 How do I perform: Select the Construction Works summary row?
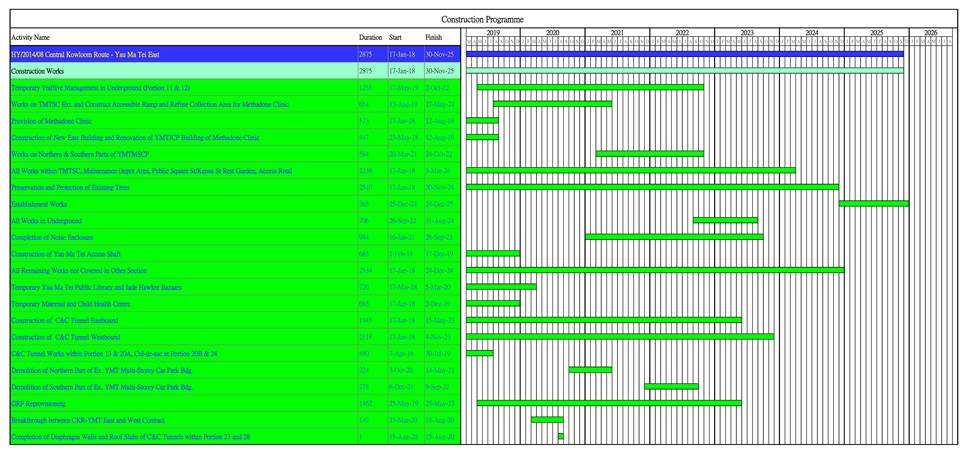36,71
